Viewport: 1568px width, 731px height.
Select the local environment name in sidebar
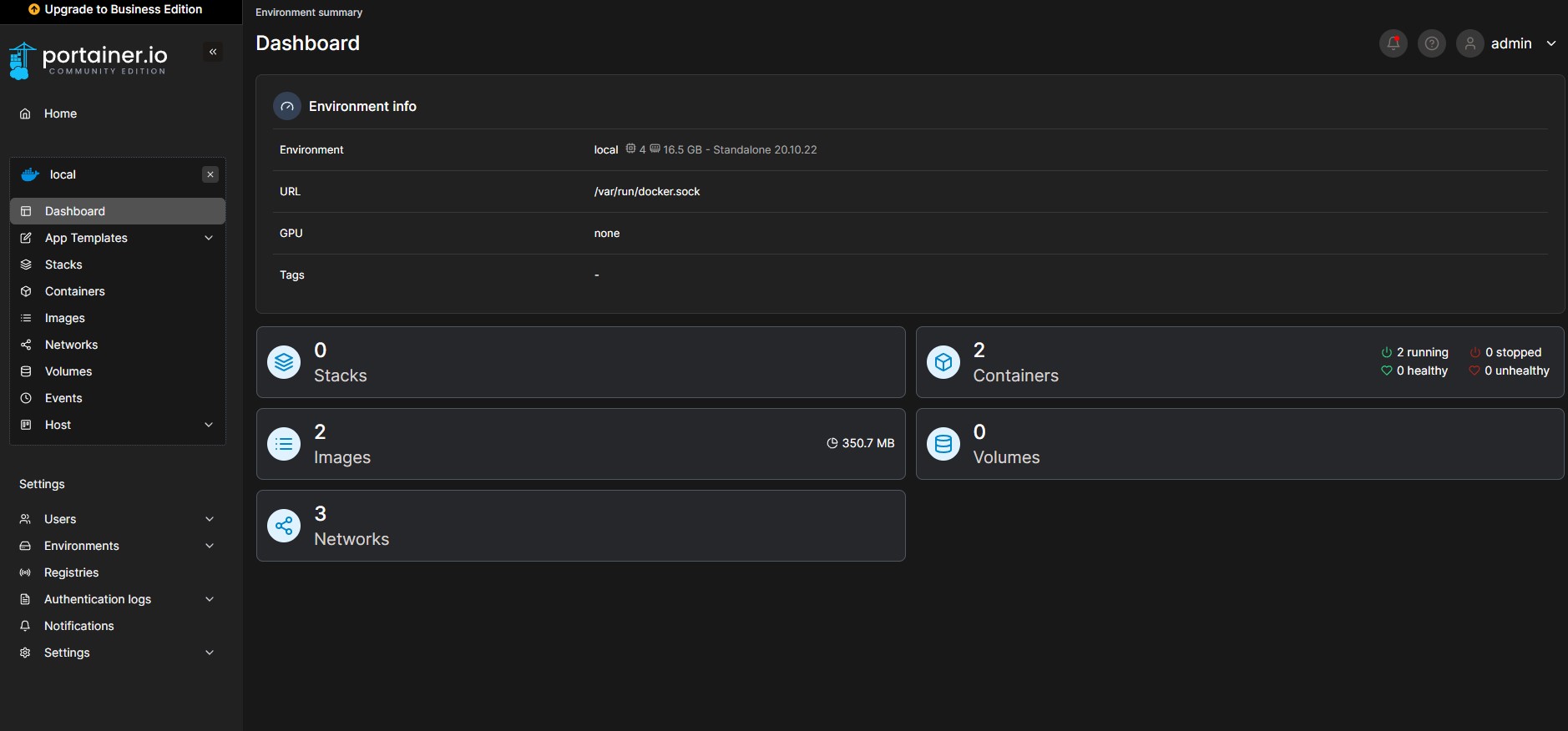[63, 174]
